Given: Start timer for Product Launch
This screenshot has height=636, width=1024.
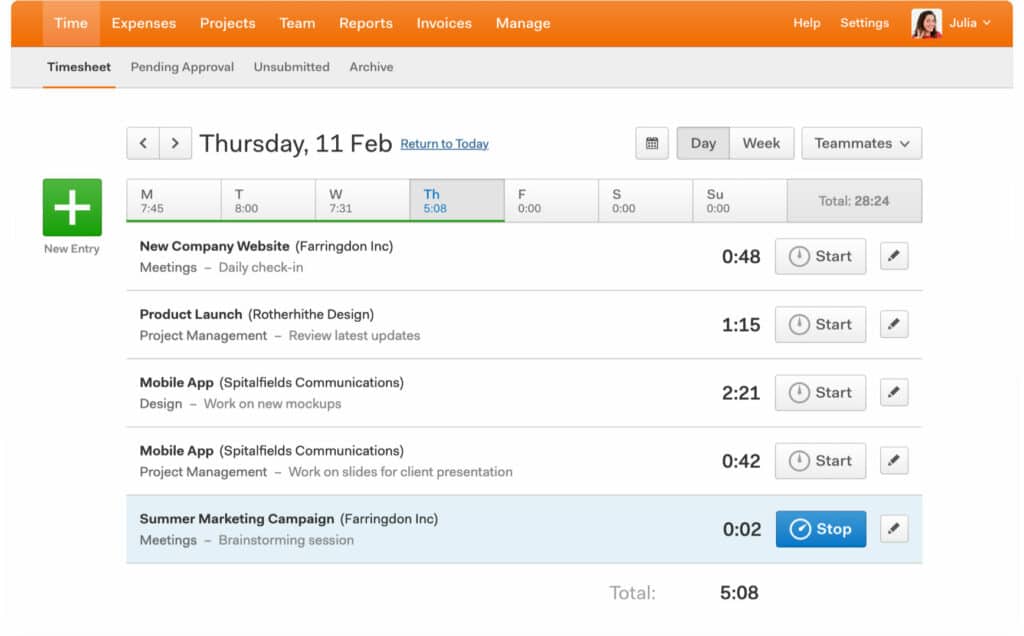Looking at the screenshot, I should tap(820, 324).
